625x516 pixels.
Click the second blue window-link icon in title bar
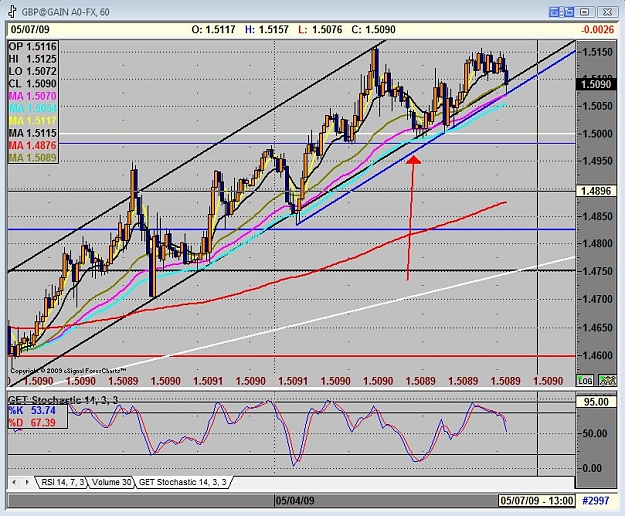click(568, 12)
